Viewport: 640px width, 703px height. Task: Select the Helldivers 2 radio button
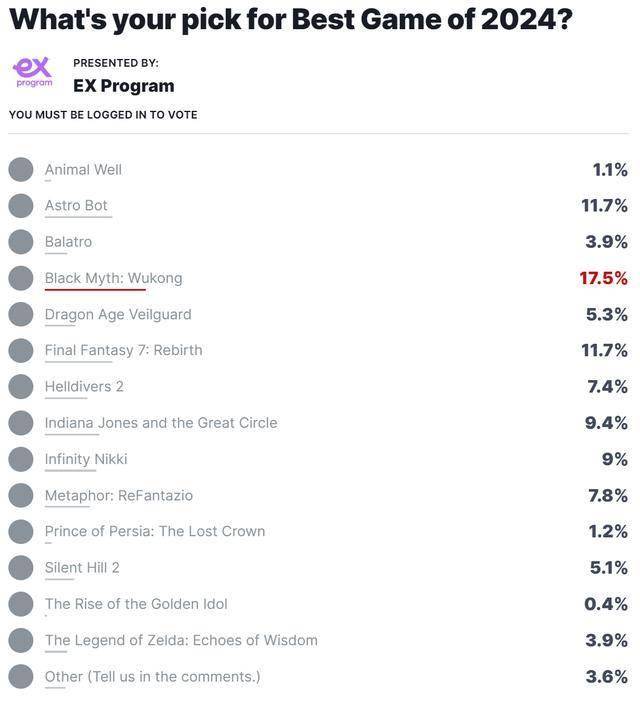tap(21, 386)
